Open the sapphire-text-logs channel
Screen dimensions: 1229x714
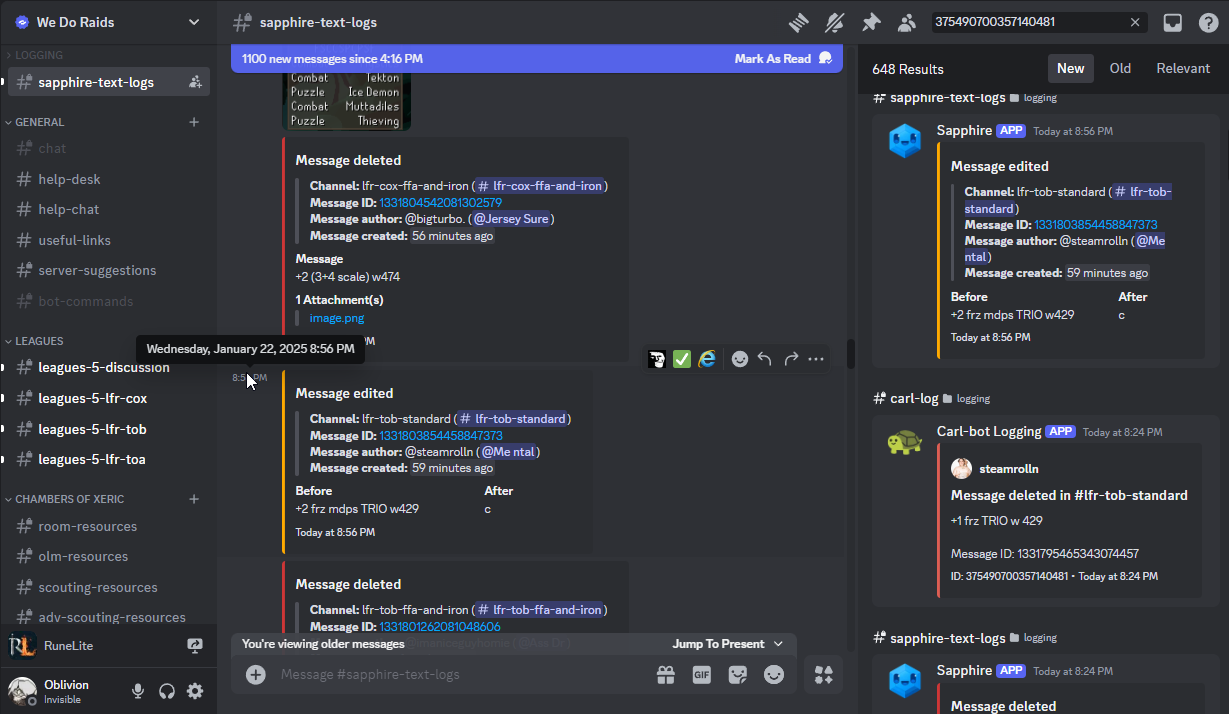click(x=109, y=82)
